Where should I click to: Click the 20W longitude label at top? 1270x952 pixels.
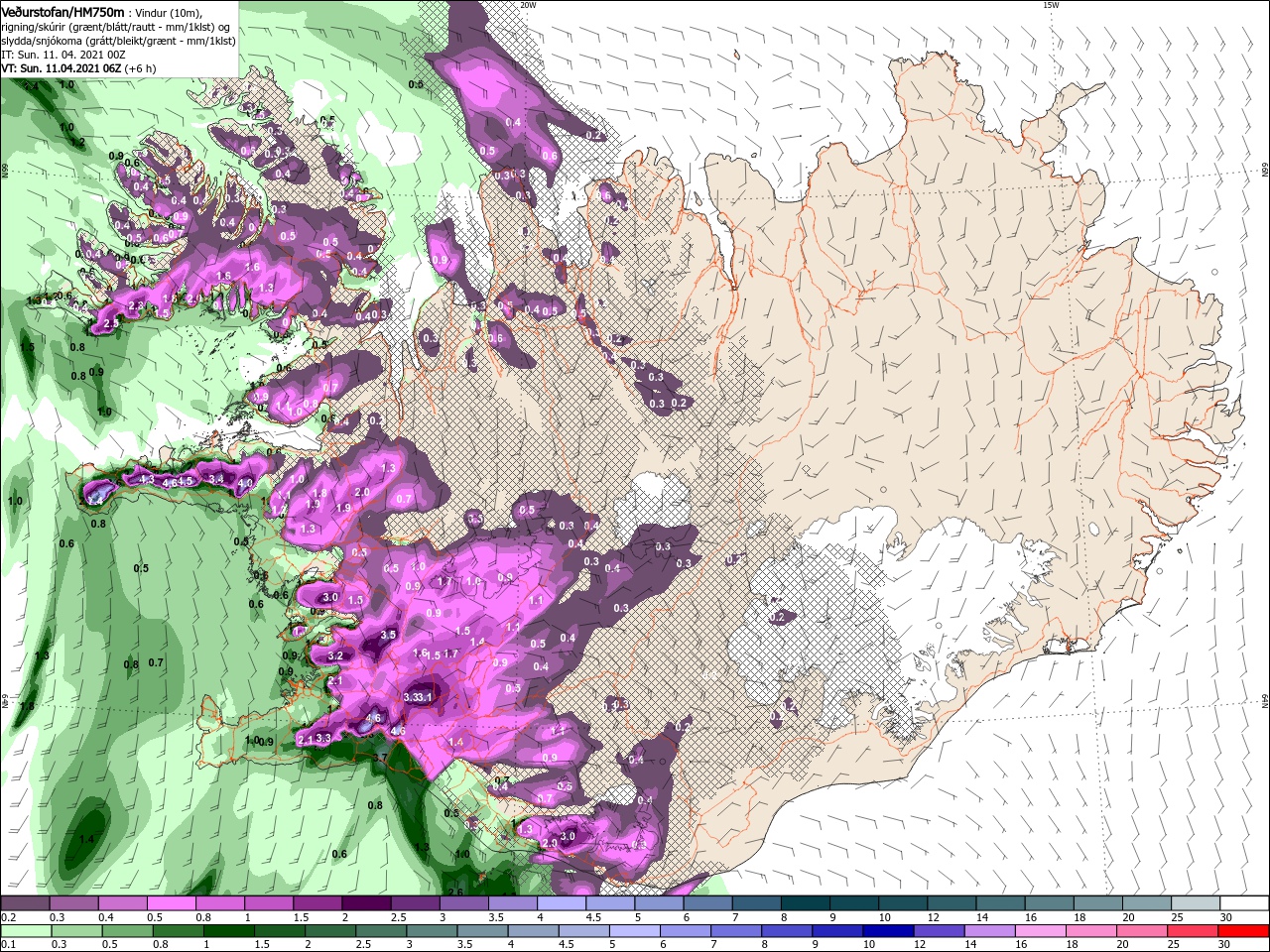tap(528, 5)
